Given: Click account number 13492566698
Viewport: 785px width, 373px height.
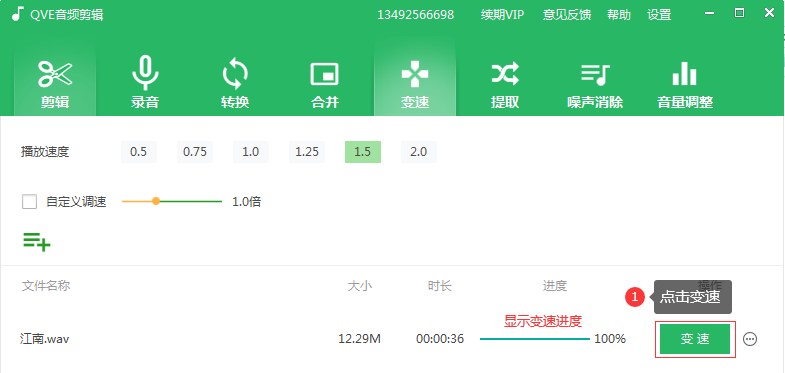Looking at the screenshot, I should 416,15.
